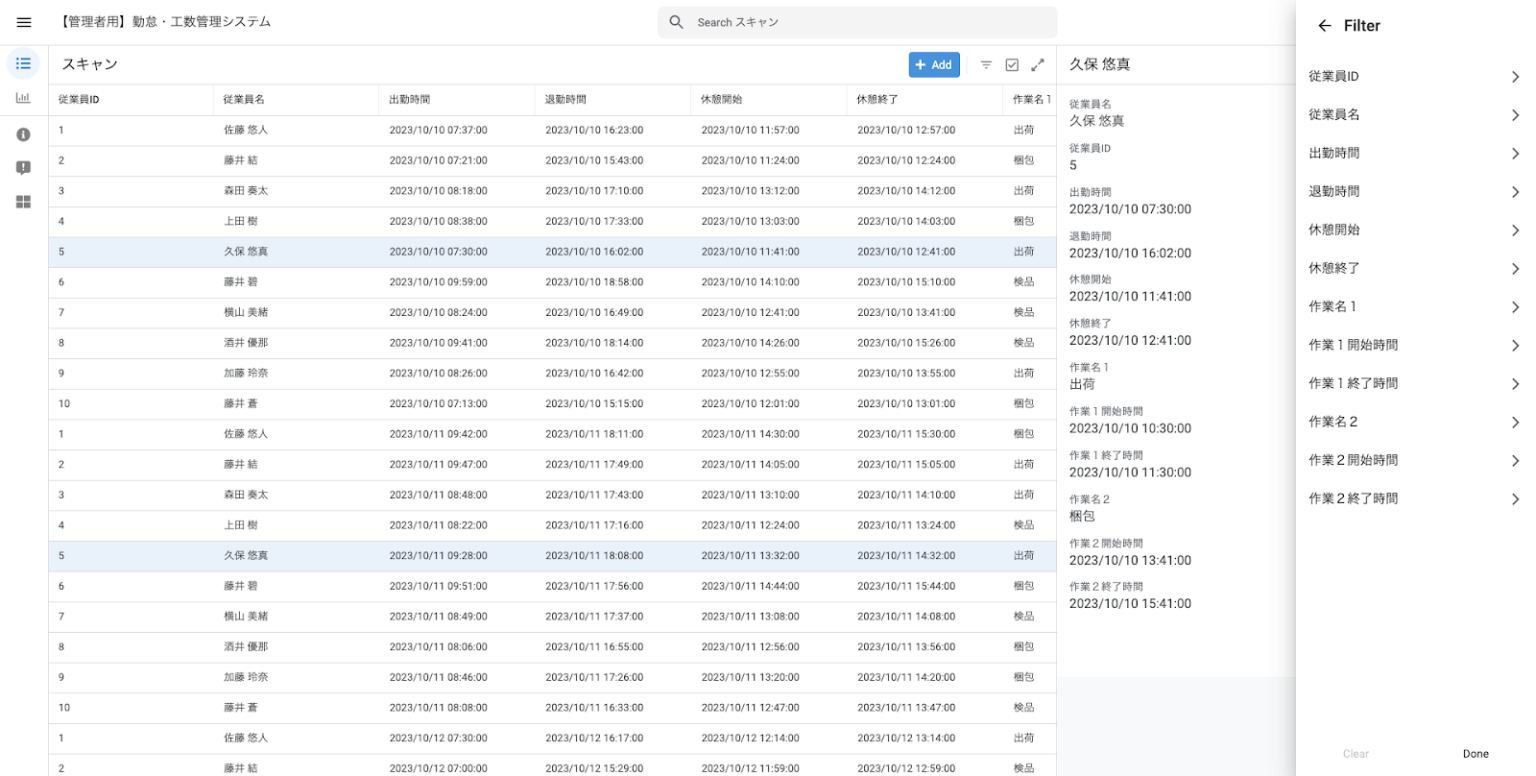Open the analytics bar-chart icon in the sidebar
Screen dimensions: 1536x776
(23, 99)
